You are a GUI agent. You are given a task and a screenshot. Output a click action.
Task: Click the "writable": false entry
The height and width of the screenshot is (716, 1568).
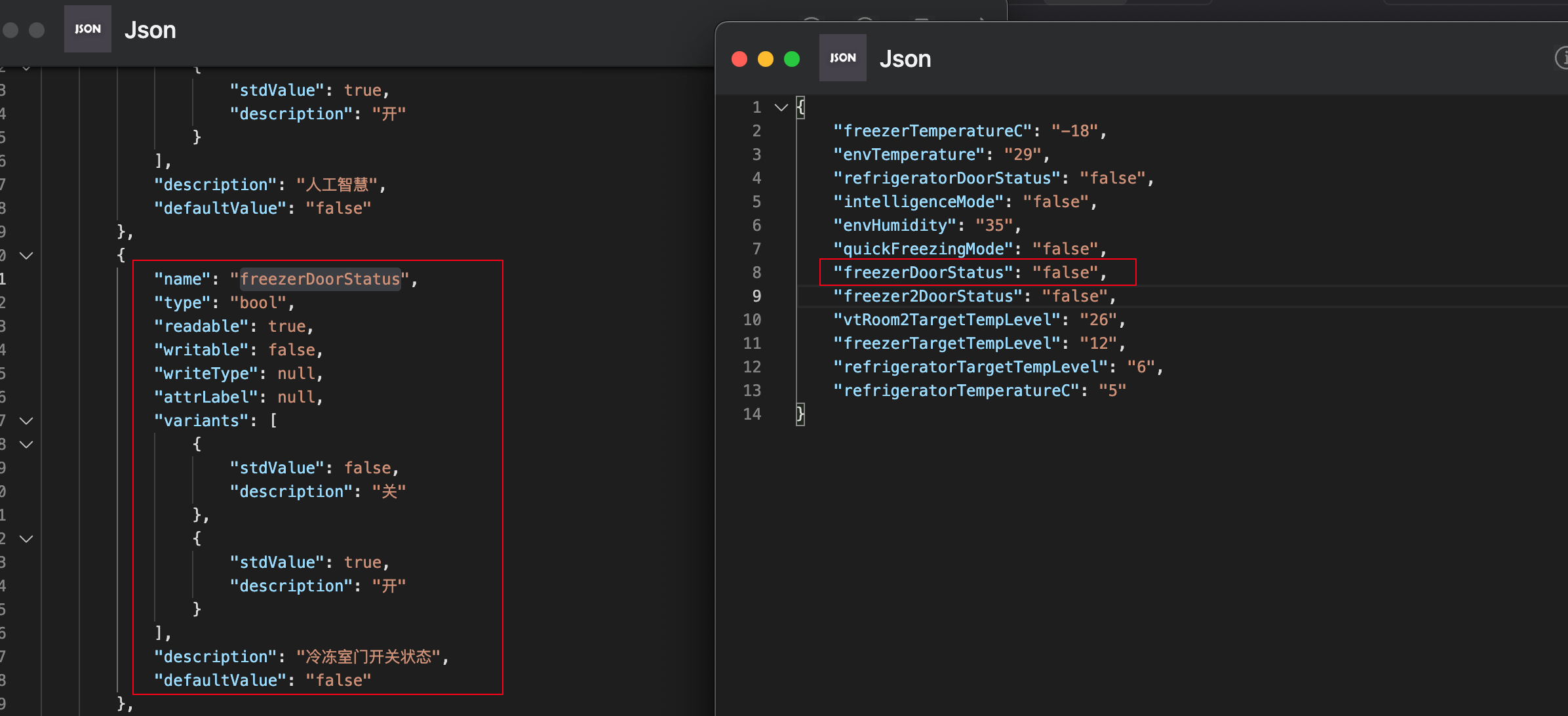coord(239,350)
